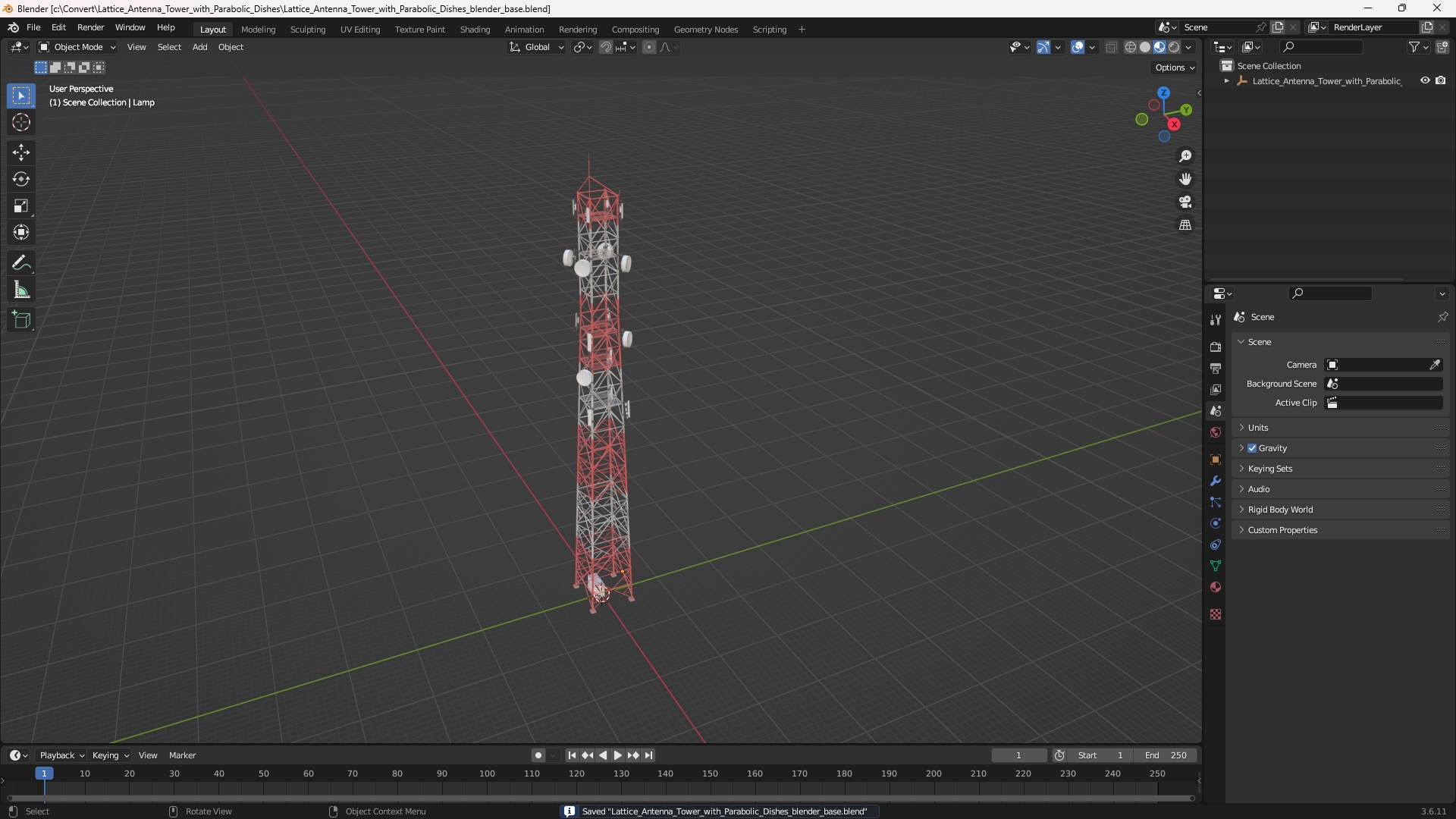Click the current frame playhead marker
Screen dimensions: 1456x819
tap(44, 773)
